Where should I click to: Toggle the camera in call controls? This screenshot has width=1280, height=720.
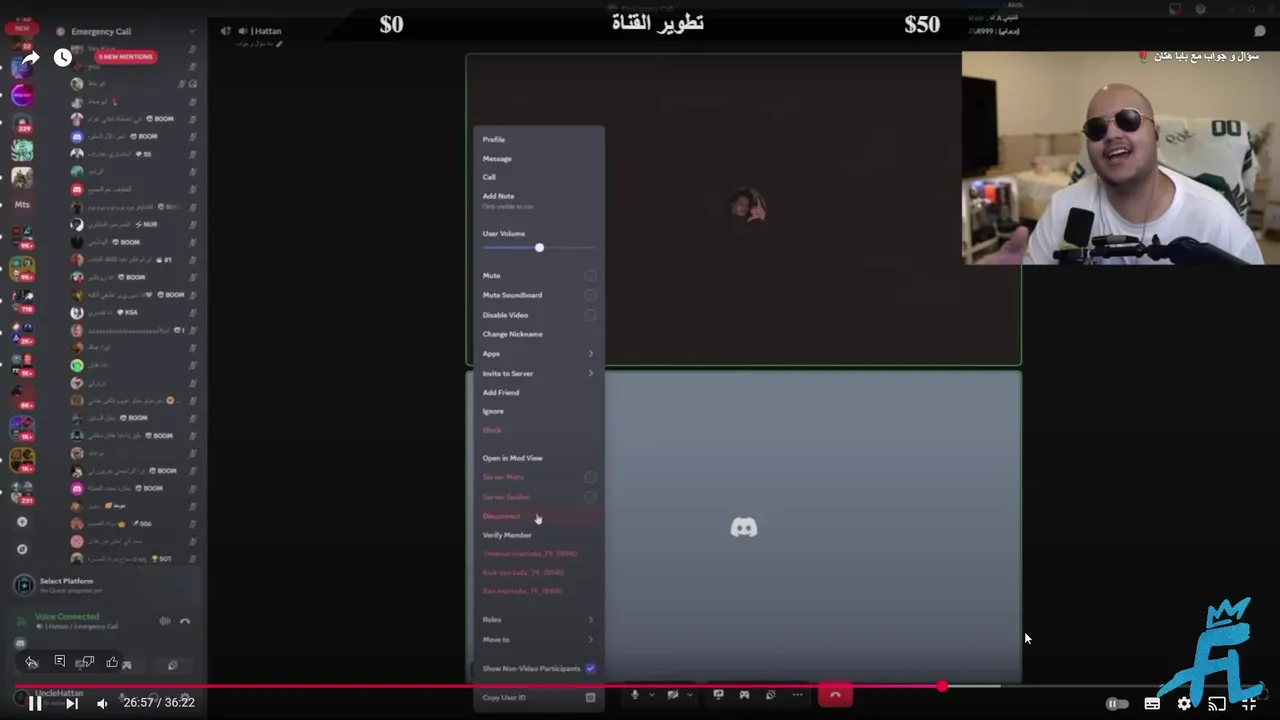(x=673, y=694)
